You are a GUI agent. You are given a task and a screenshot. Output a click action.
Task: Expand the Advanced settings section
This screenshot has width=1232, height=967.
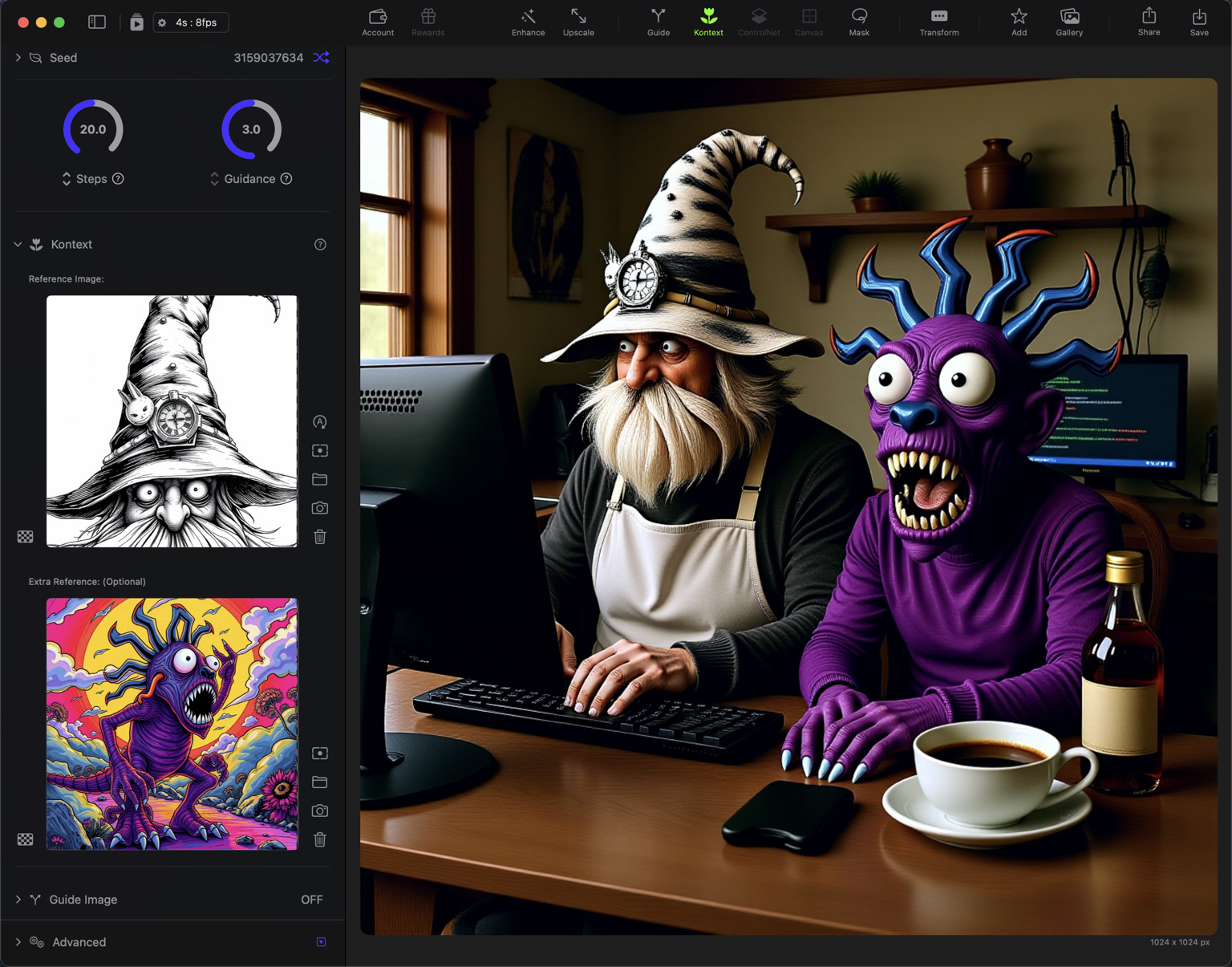coord(18,942)
